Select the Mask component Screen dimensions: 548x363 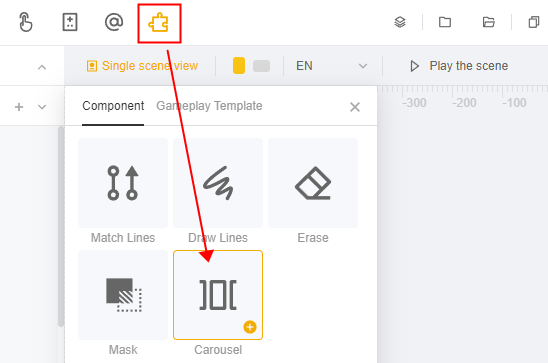[x=123, y=295]
